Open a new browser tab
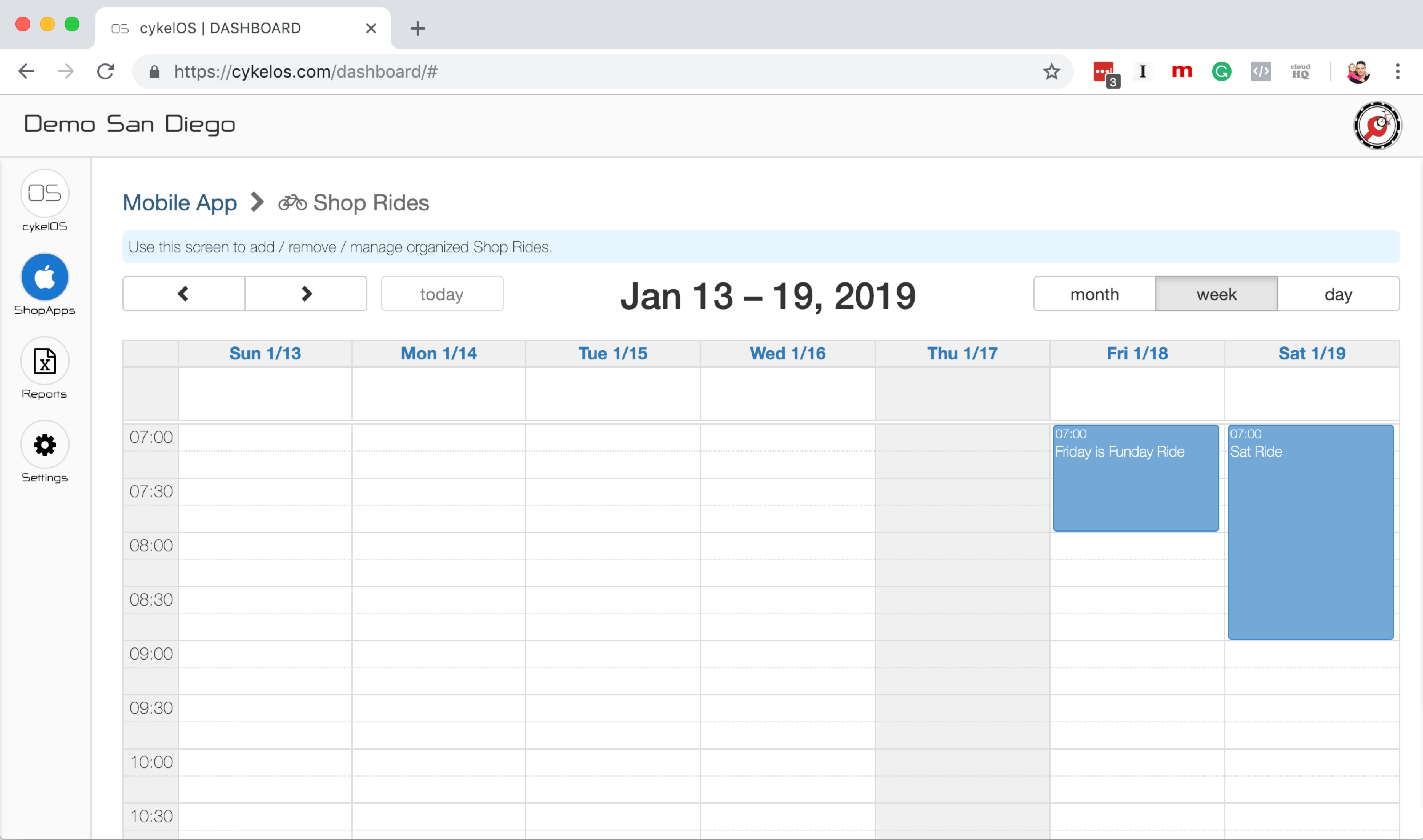The height and width of the screenshot is (840, 1423). (x=418, y=28)
